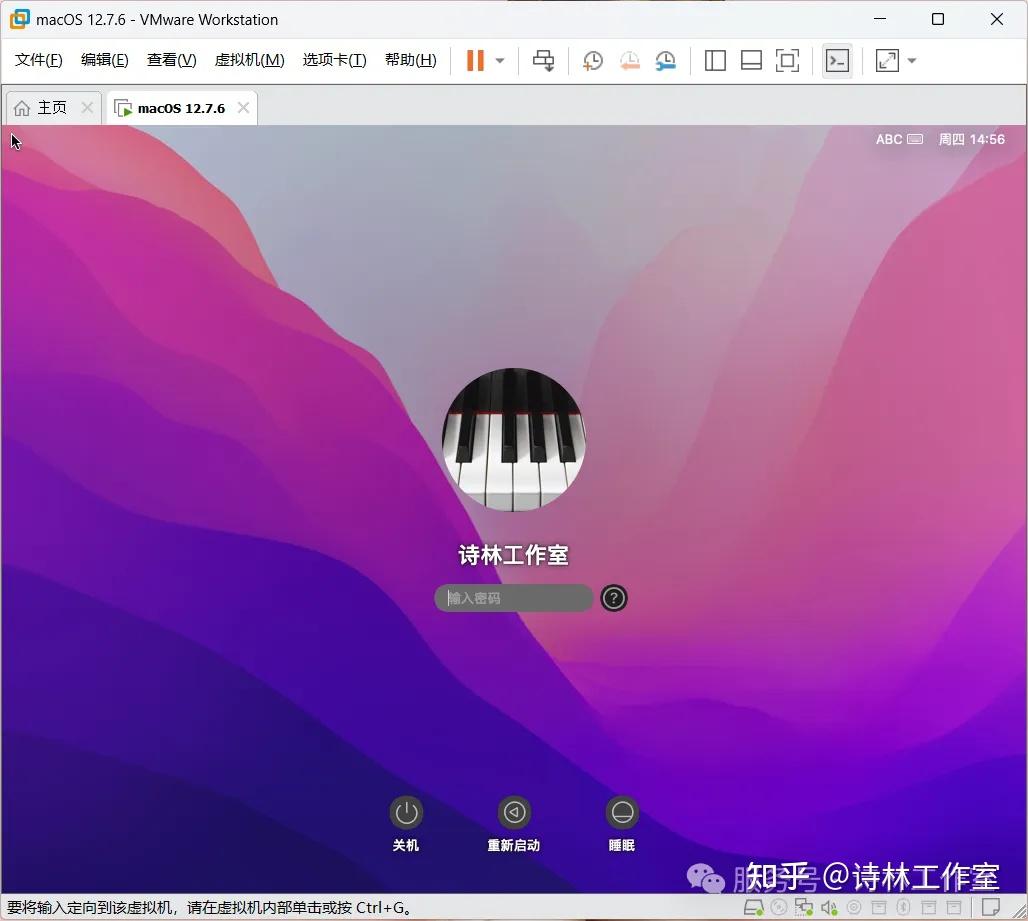Toggle the thumbnail bar layout icon
This screenshot has height=921, width=1028.
click(x=751, y=61)
